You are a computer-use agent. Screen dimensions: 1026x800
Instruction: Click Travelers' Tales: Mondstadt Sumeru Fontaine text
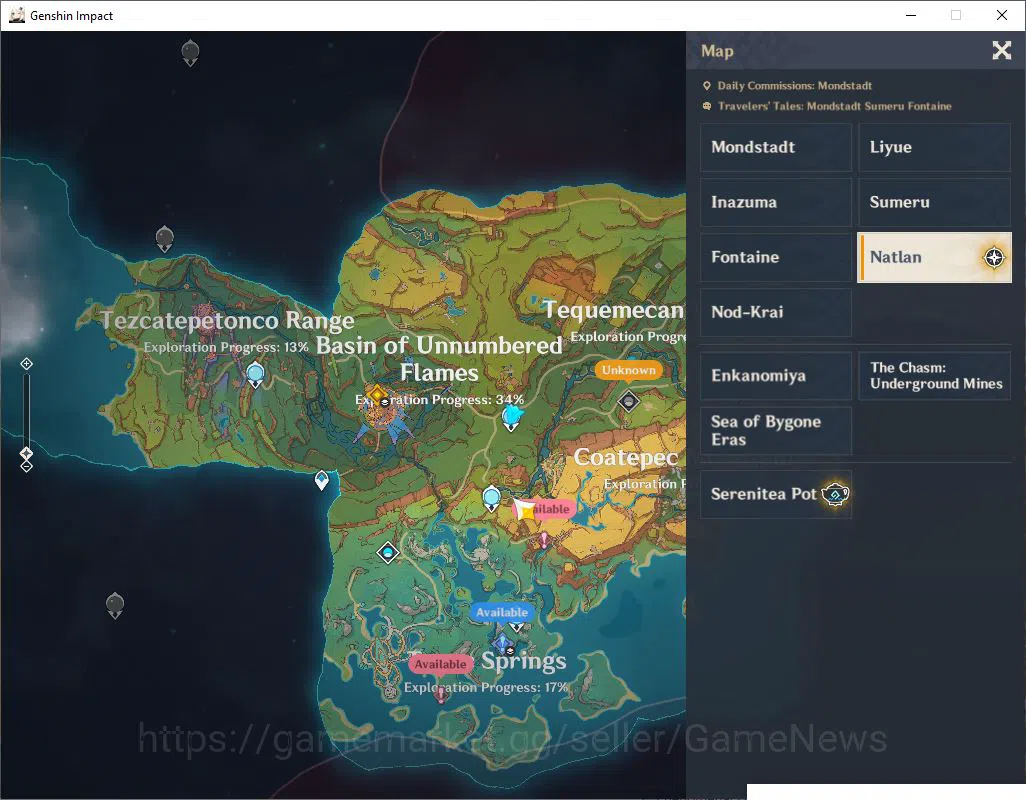834,106
